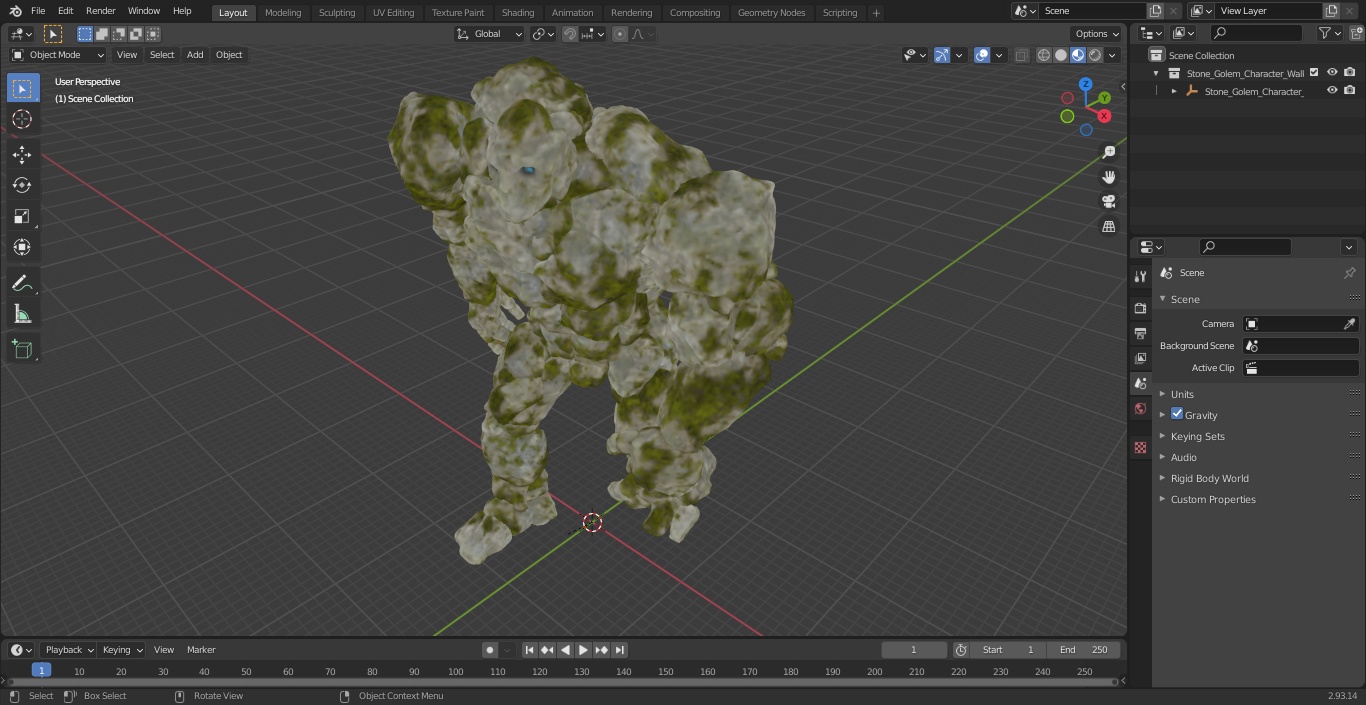Open the View Layer properties tab

click(1140, 358)
